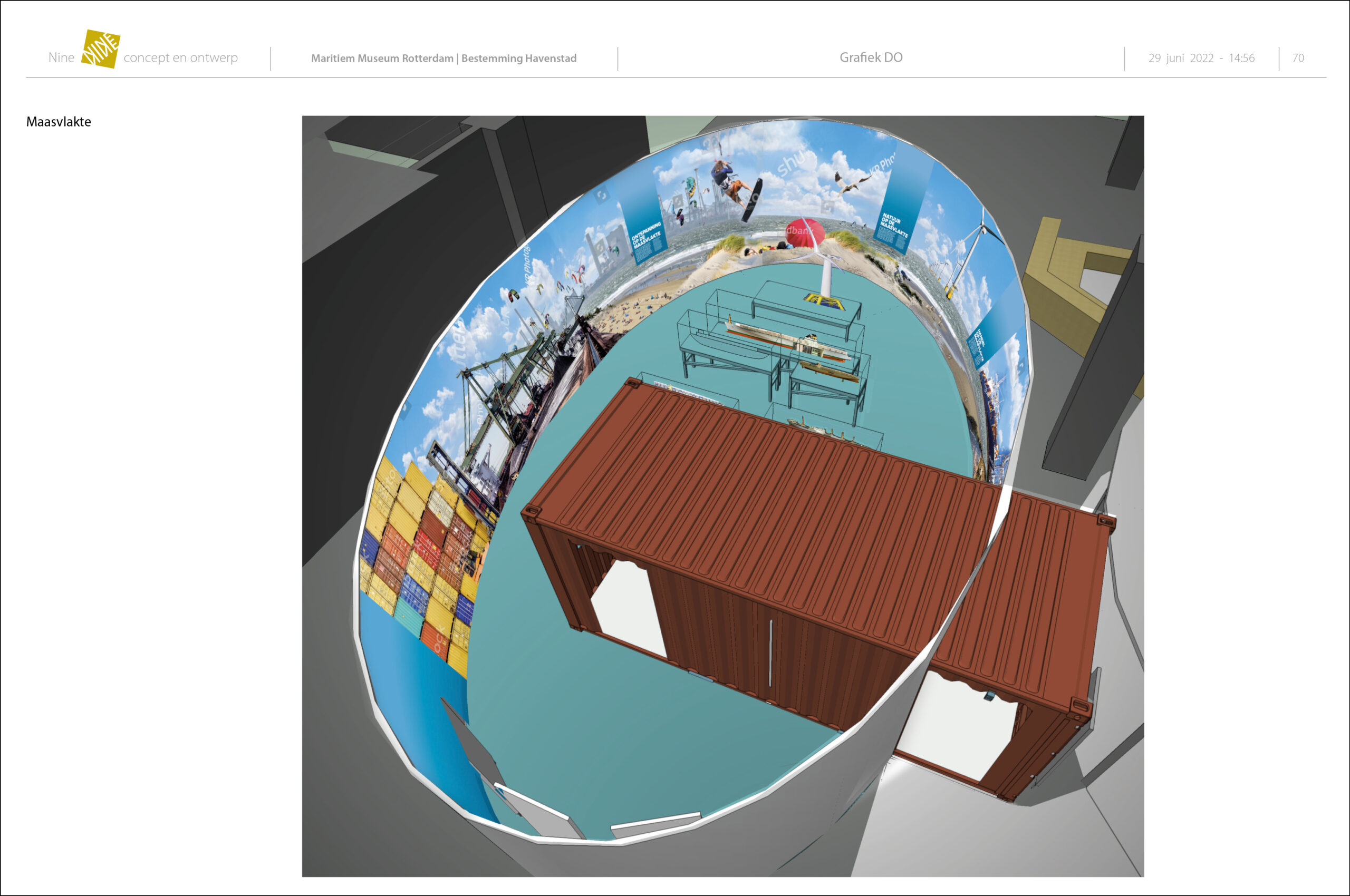1350x896 pixels.
Task: Click 'Maritiem Museum Rotterdam | Bestemming Havenstad' text
Action: (443, 59)
